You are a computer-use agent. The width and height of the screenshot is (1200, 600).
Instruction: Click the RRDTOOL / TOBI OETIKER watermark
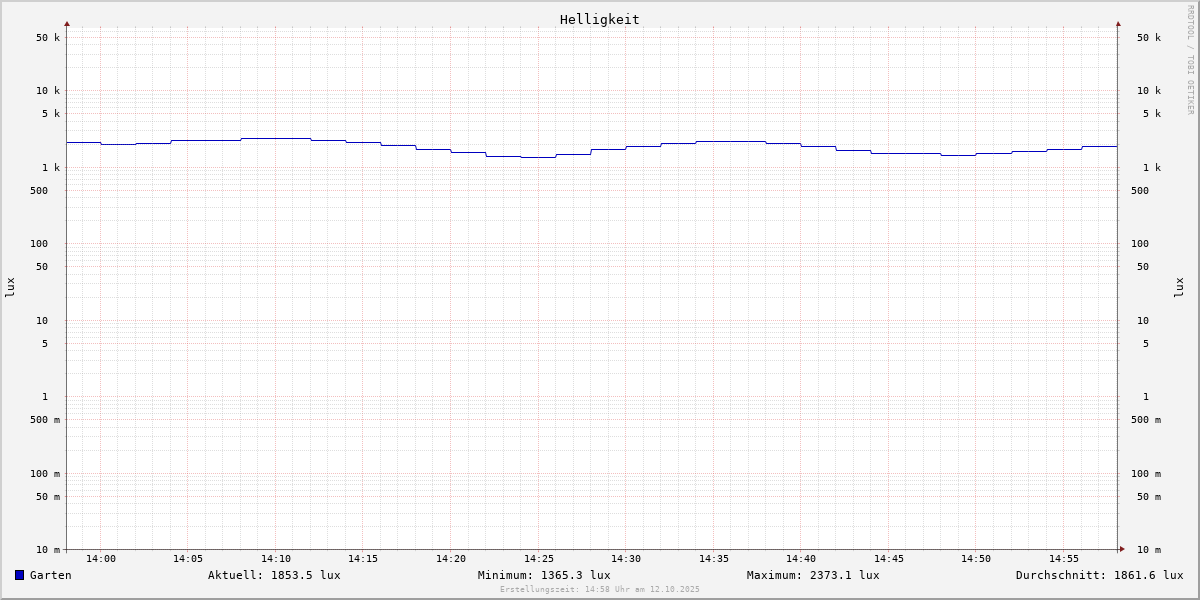[x=1190, y=60]
